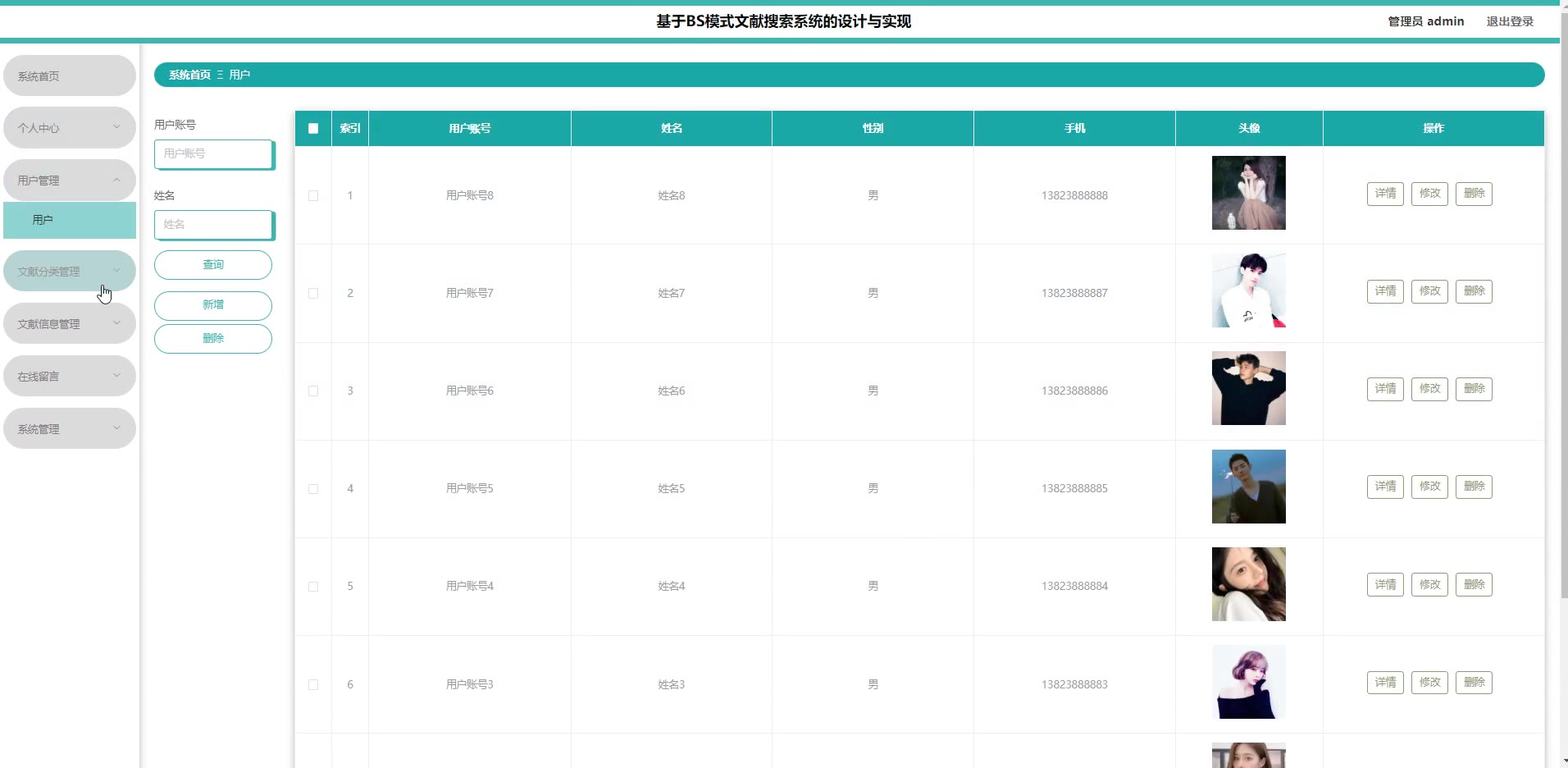Check the checkbox for row 用户账号7

click(313, 293)
